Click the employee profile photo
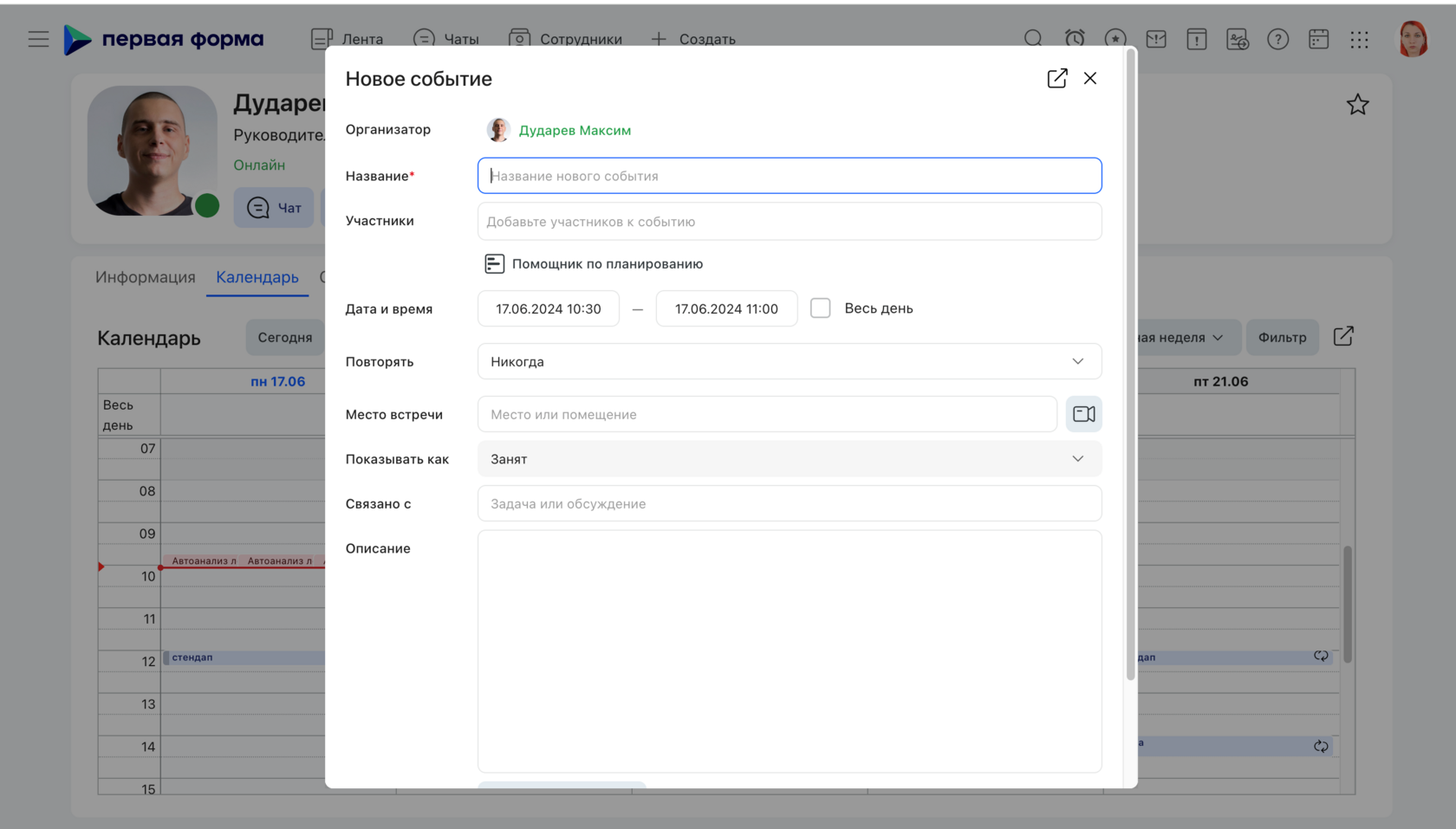Viewport: 1456px width, 829px height. [153, 151]
